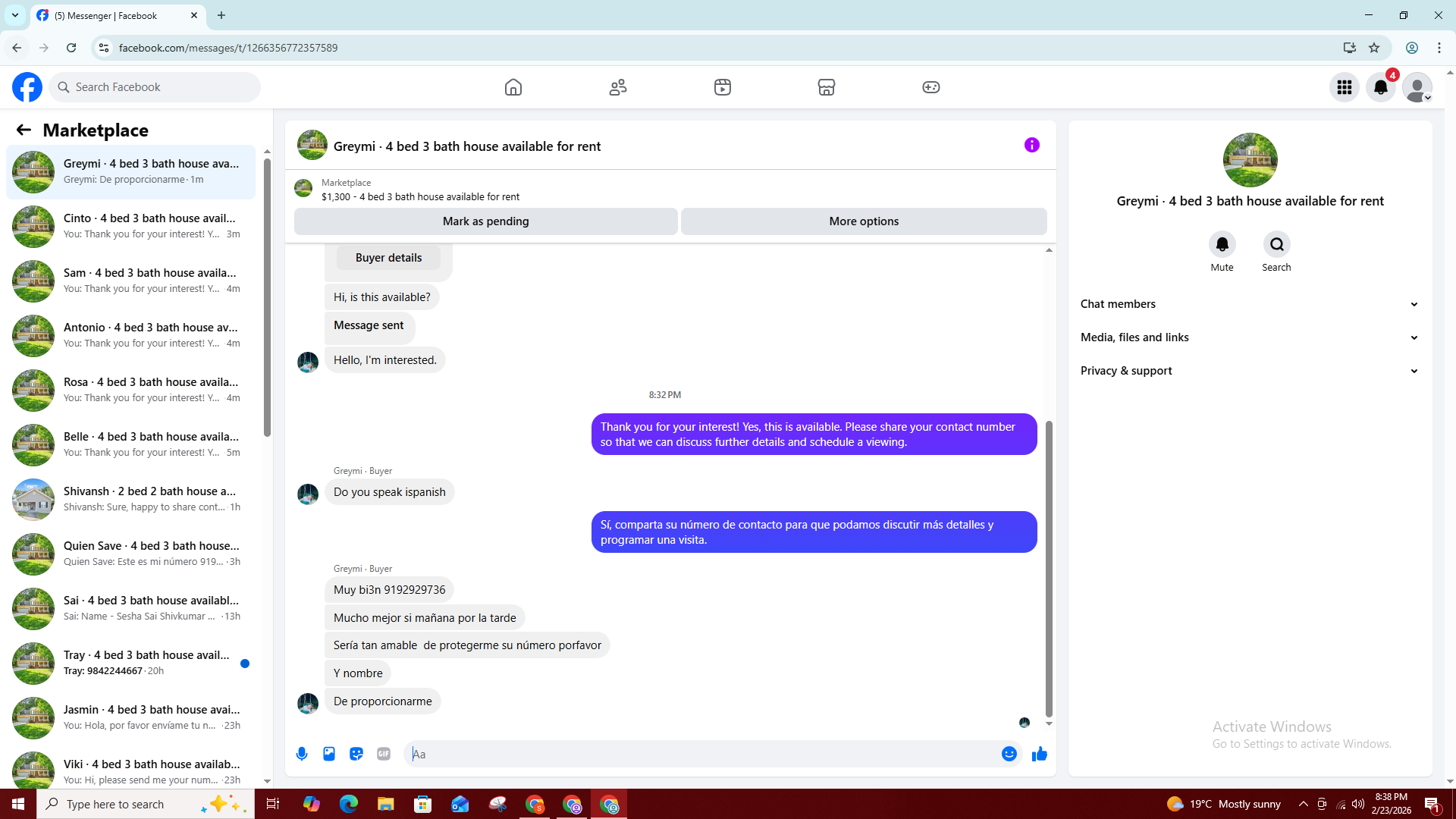Send a thumbs-up like

click(x=1040, y=754)
